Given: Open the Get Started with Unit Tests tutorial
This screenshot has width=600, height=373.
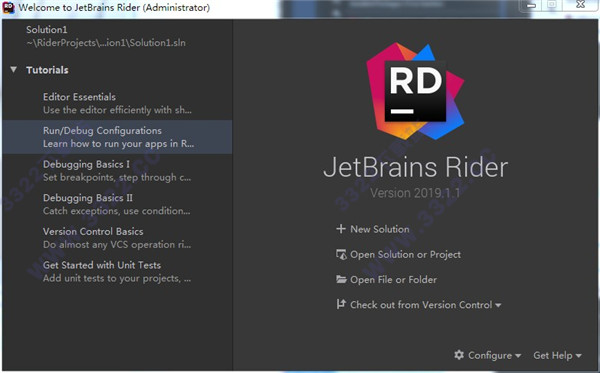Looking at the screenshot, I should 117,272.
